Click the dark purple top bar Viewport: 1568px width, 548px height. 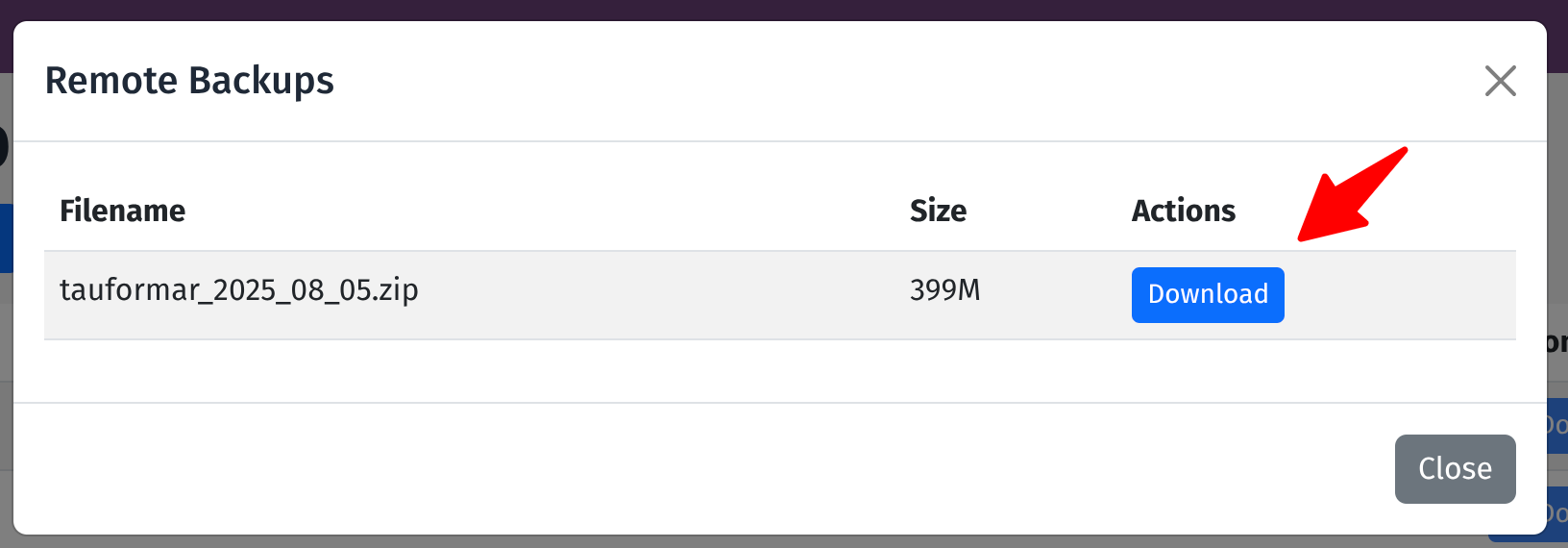(x=769, y=10)
